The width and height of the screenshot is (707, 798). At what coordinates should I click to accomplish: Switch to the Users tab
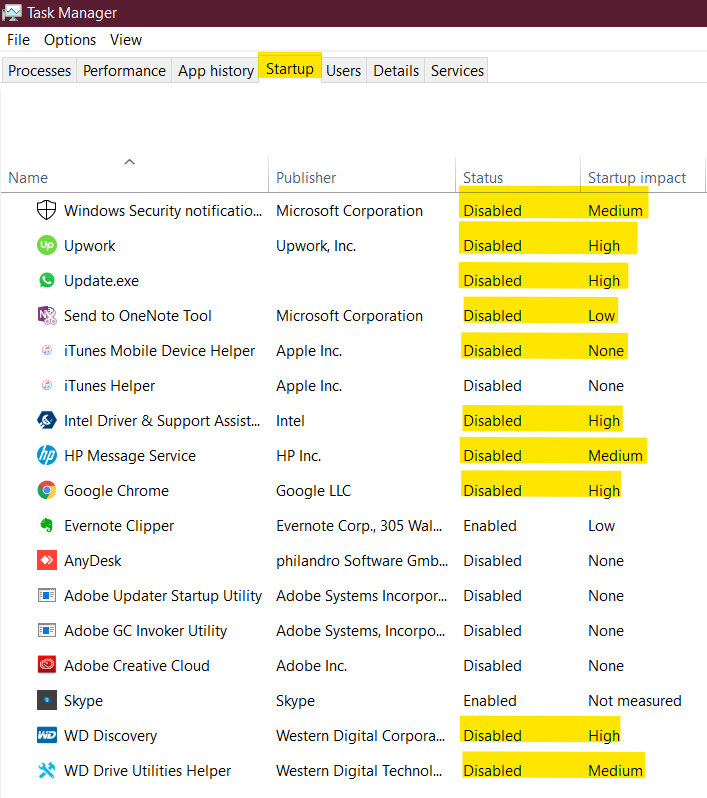(x=344, y=70)
